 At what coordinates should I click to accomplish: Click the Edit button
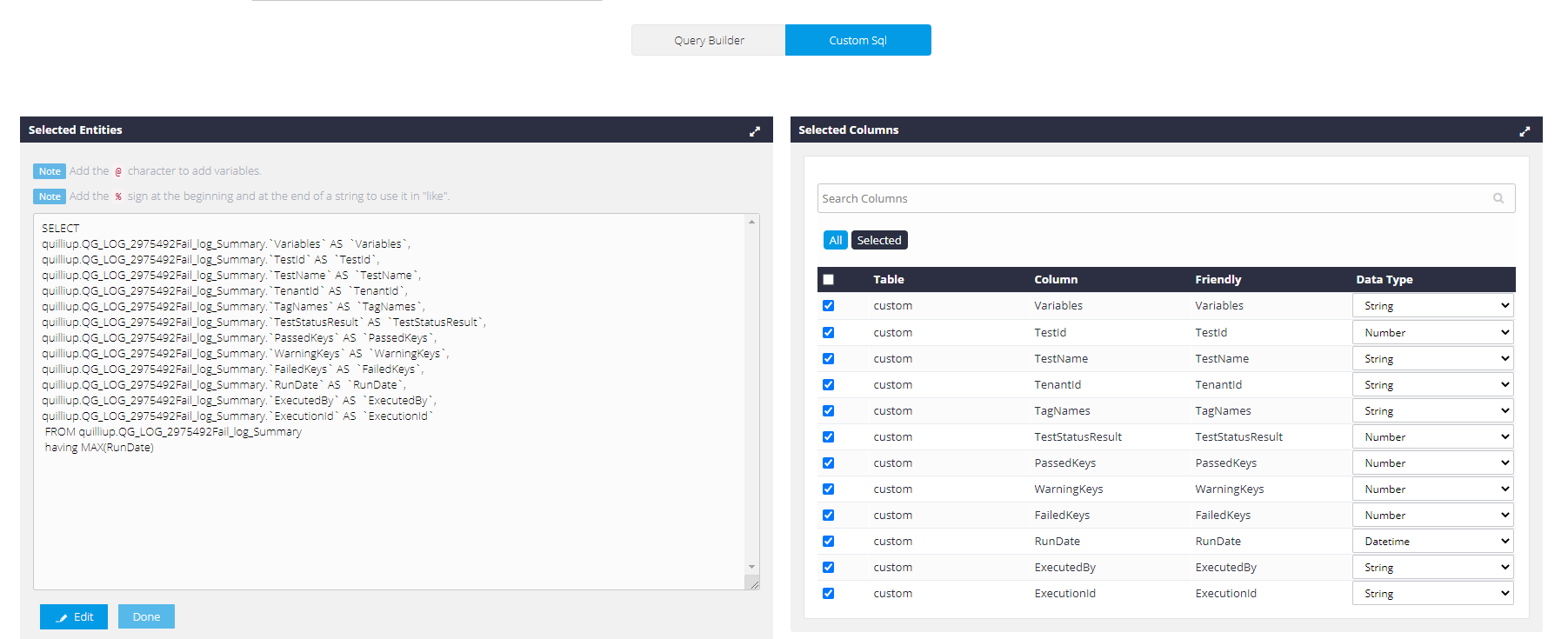click(x=74, y=616)
